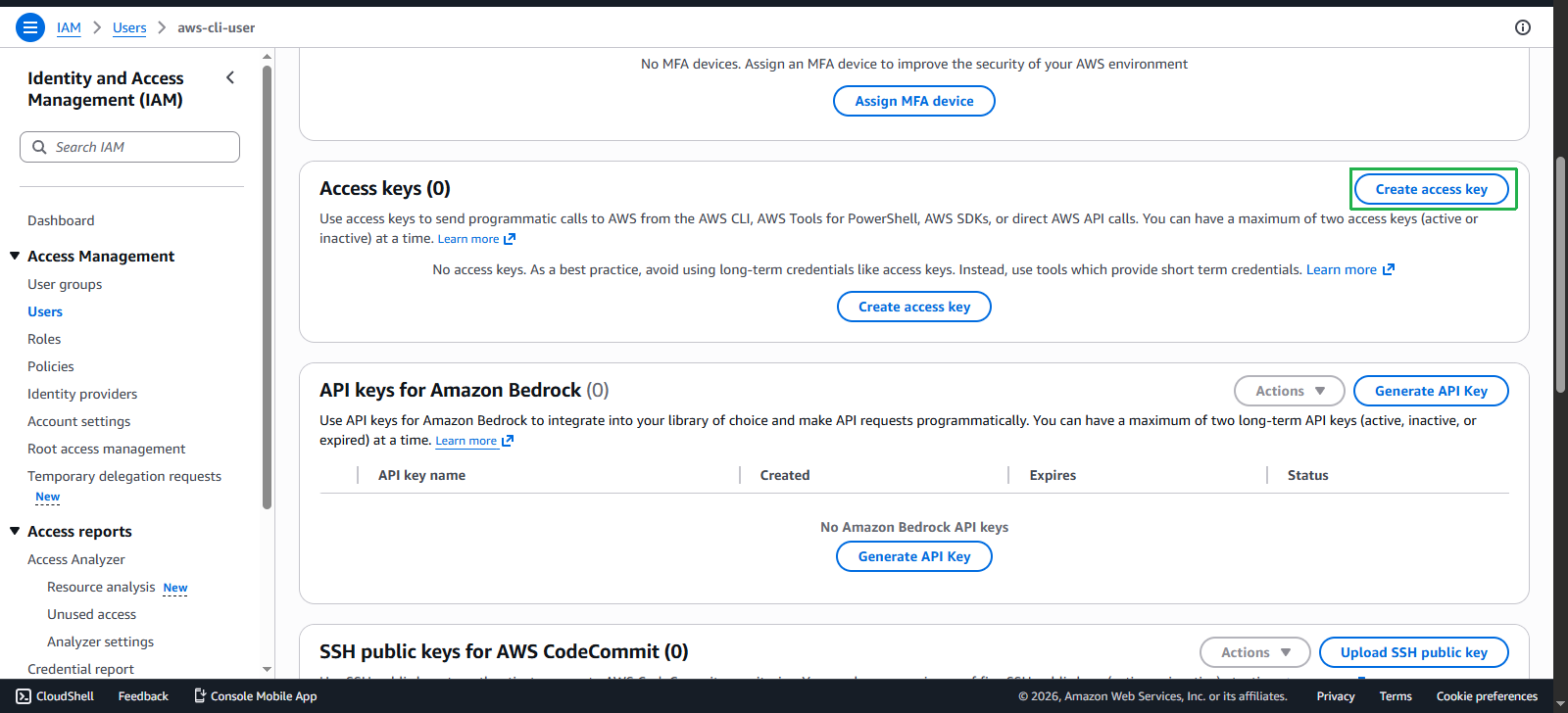The width and height of the screenshot is (1568, 713).
Task: Click the Expires column header
Action: point(1053,475)
